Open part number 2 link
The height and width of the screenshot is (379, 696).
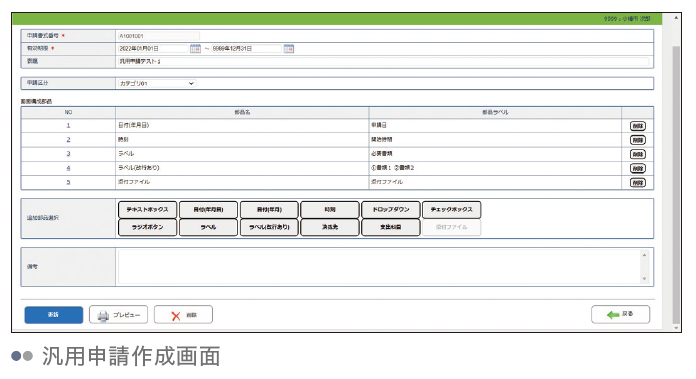pyautogui.click(x=68, y=139)
